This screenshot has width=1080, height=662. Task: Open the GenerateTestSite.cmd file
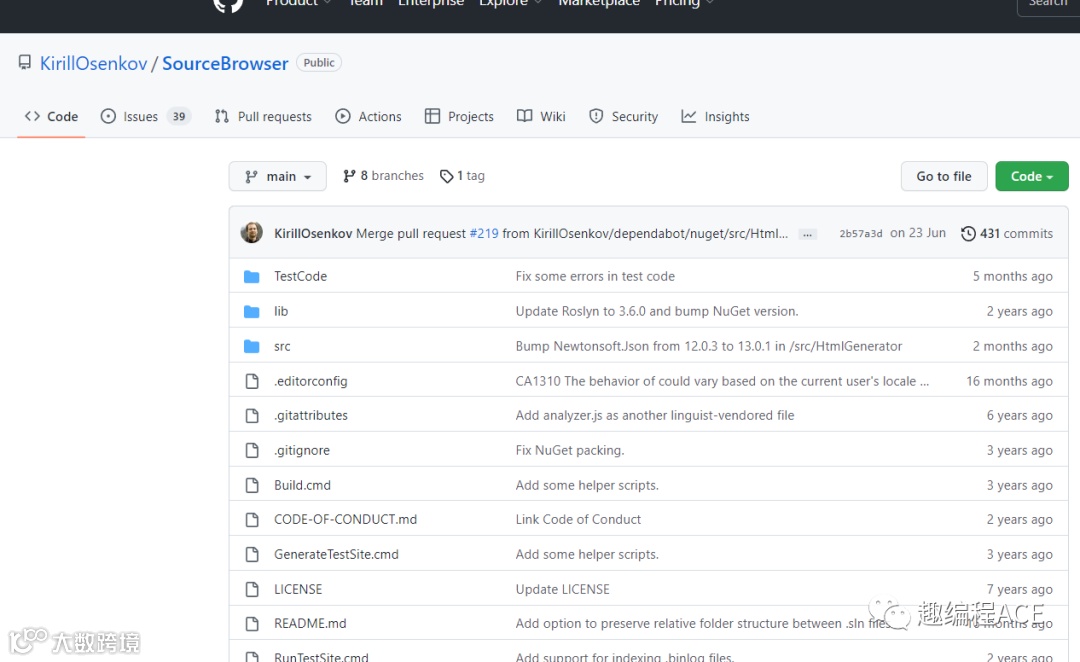[336, 555]
